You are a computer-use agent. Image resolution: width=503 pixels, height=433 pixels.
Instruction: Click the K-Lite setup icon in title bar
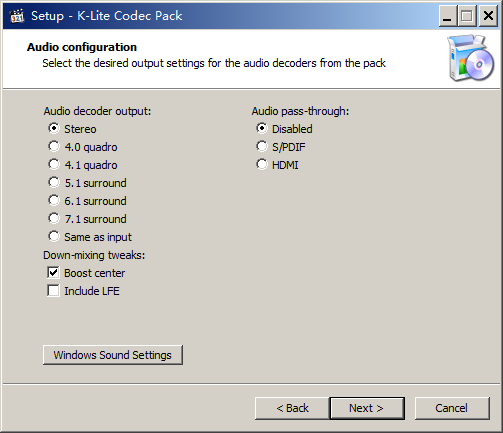point(17,16)
